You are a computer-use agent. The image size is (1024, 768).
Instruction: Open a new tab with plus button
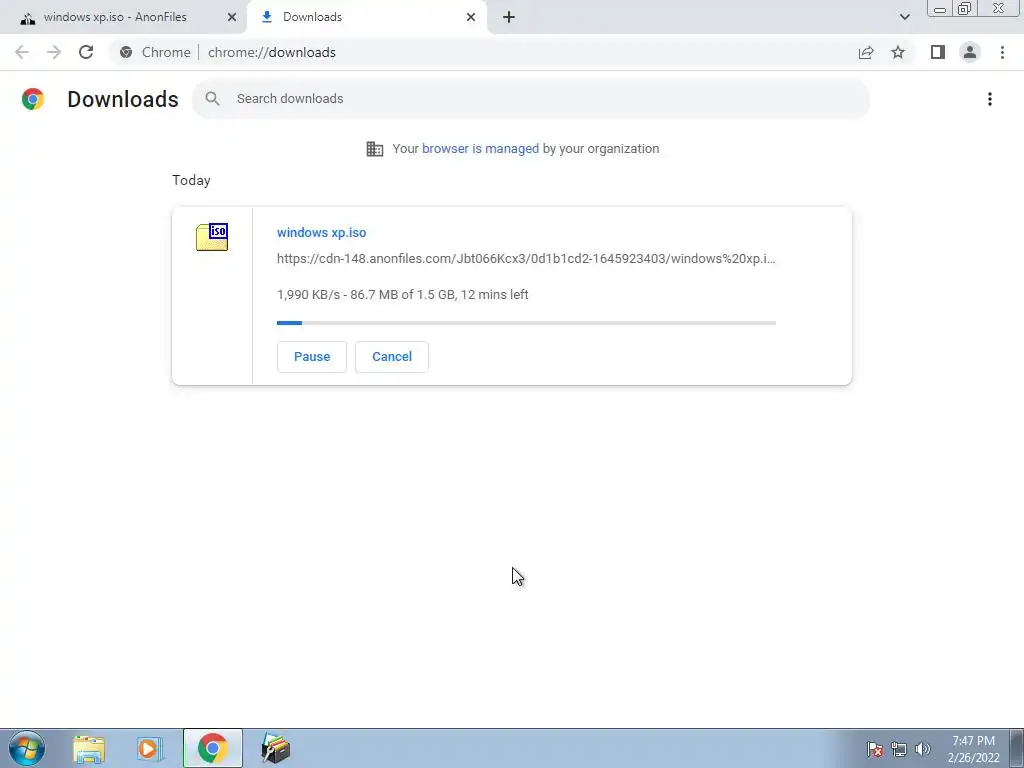509,17
